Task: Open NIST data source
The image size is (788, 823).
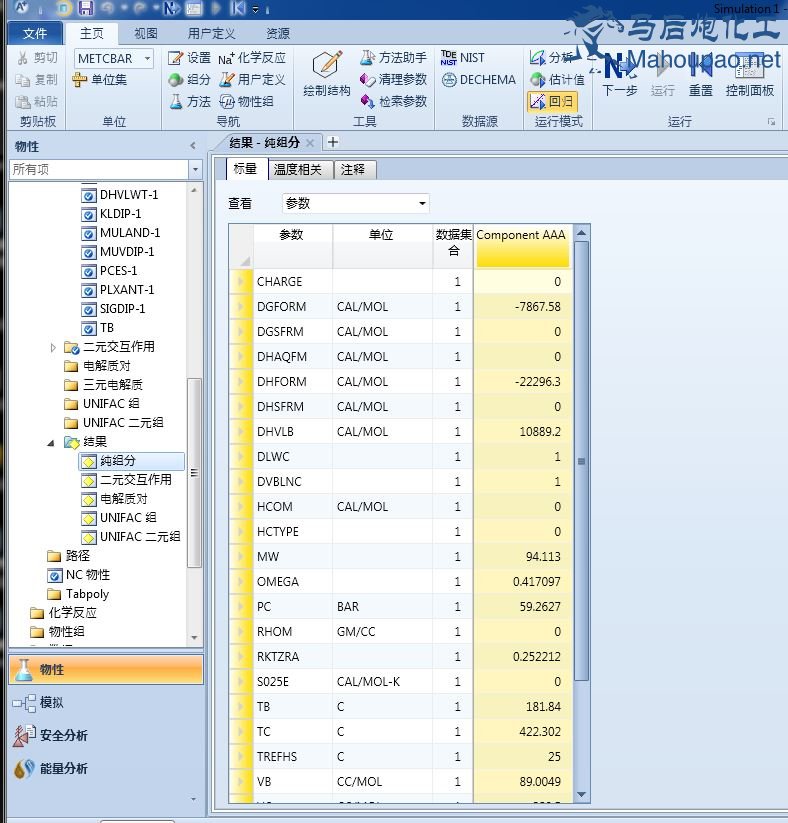Action: [462, 58]
